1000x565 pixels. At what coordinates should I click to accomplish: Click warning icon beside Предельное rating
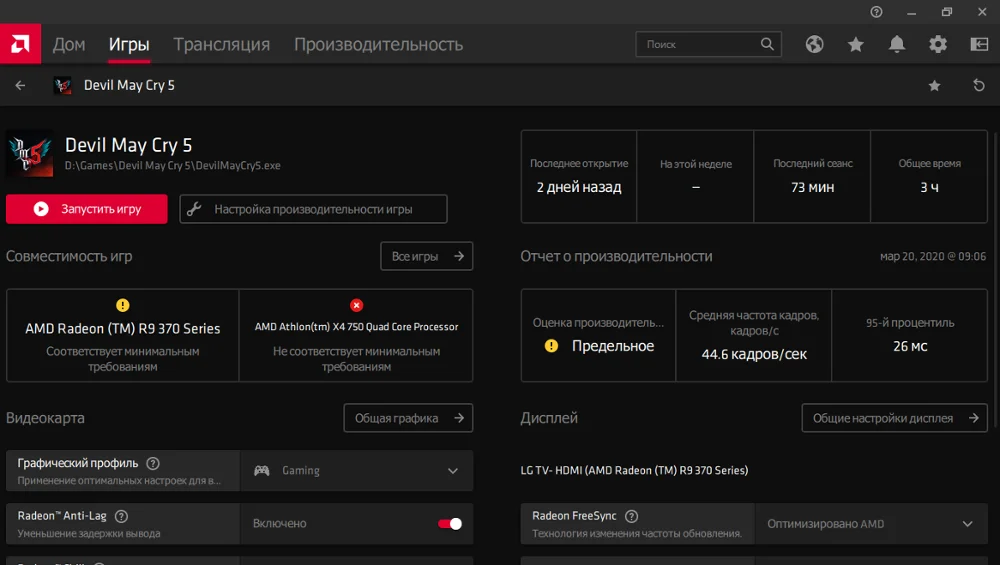[552, 346]
